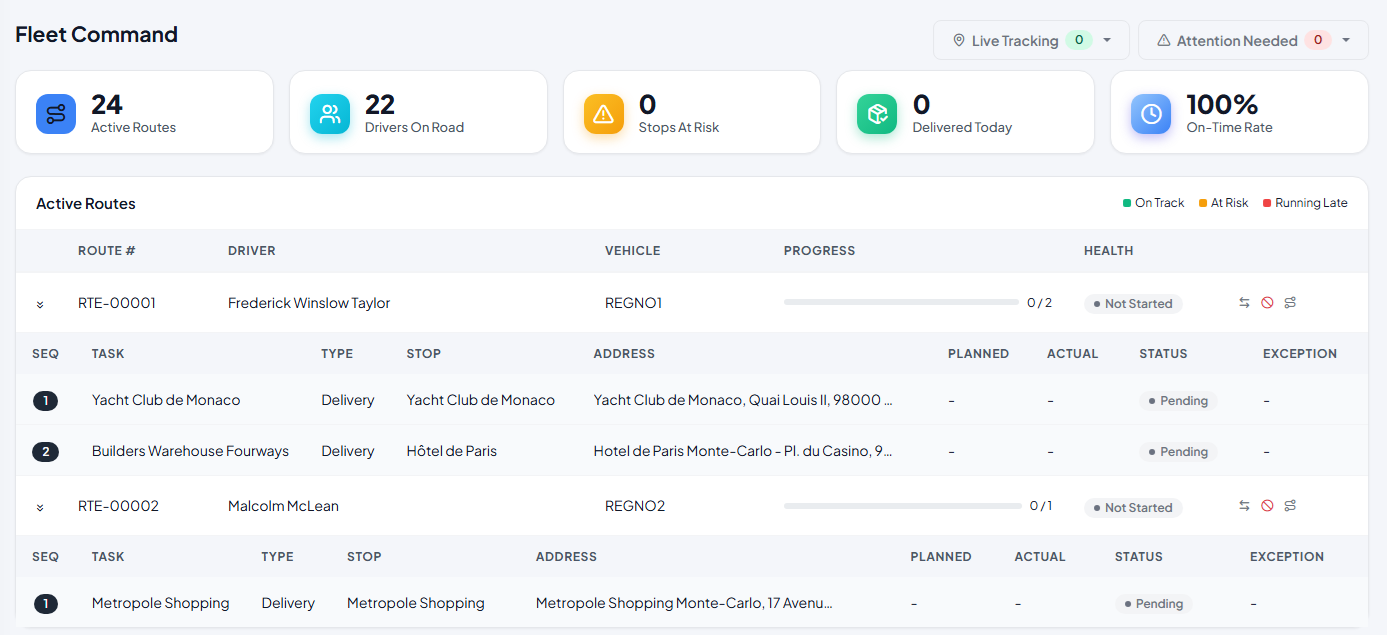Viewport: 1387px width, 635px height.
Task: Click the Attention Needed count badge 0
Action: coord(1318,40)
